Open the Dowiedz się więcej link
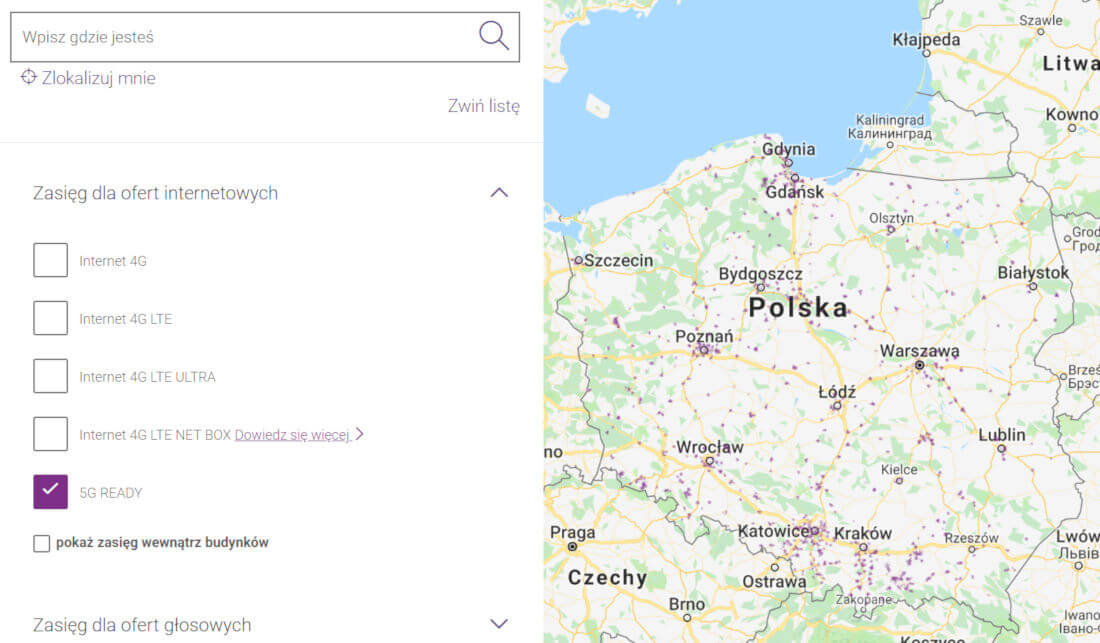 [x=291, y=435]
